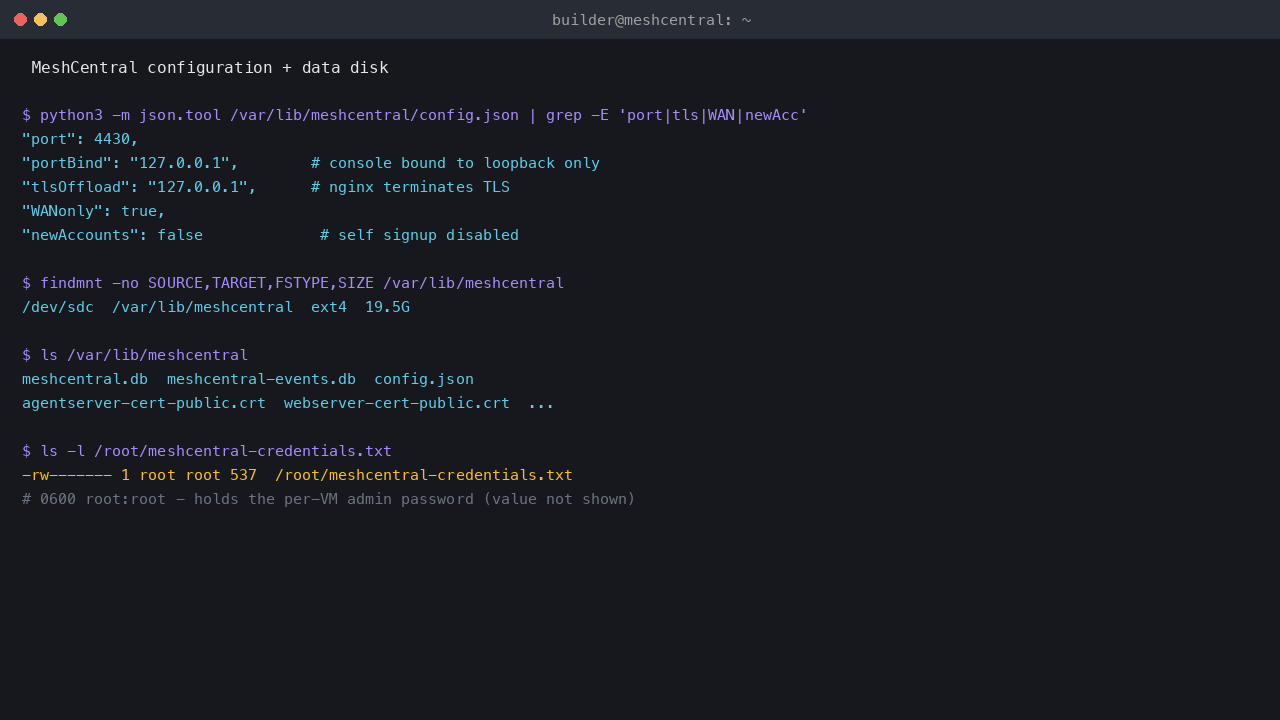Click the /dev/sdc device name

point(58,307)
